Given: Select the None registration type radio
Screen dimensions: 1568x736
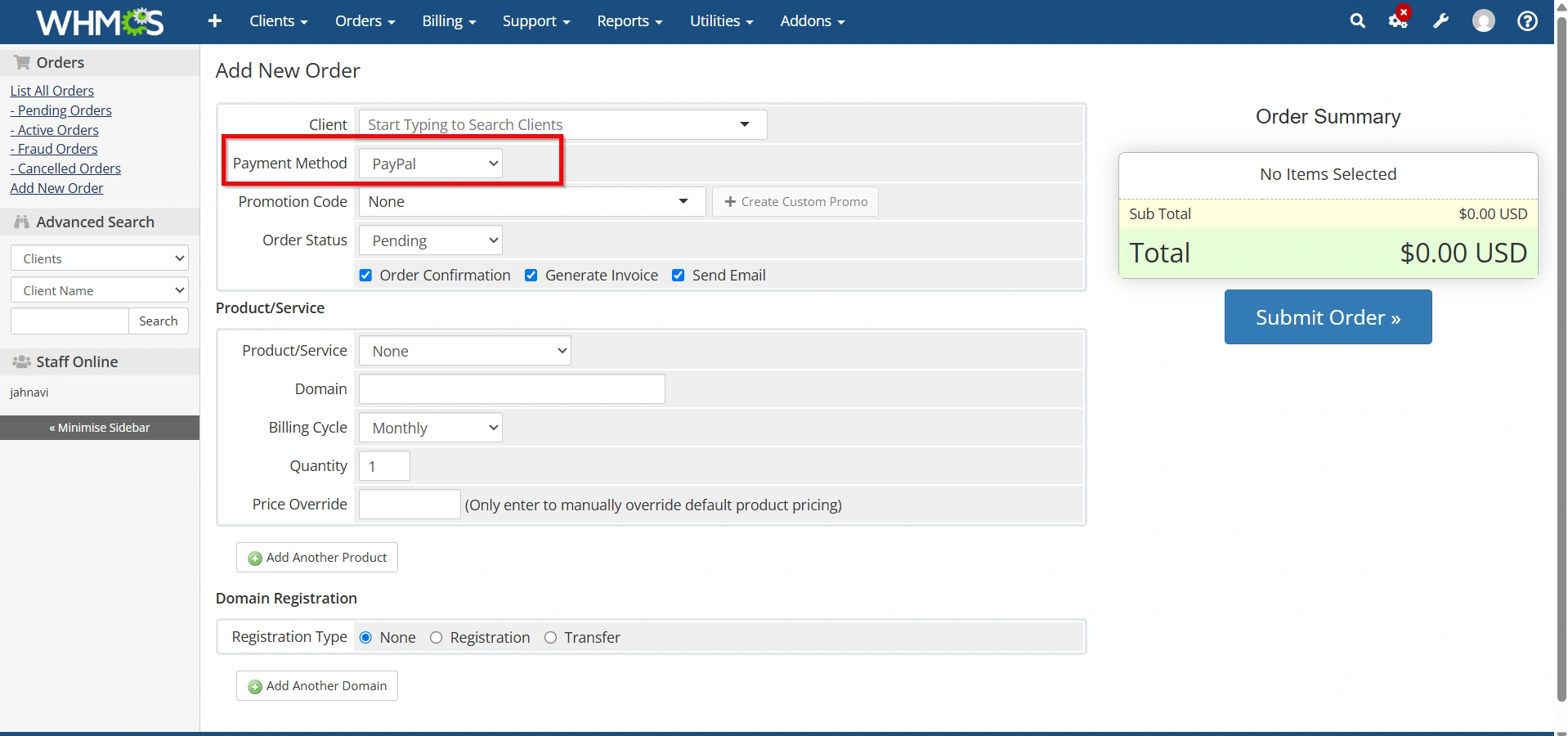Looking at the screenshot, I should tap(365, 638).
